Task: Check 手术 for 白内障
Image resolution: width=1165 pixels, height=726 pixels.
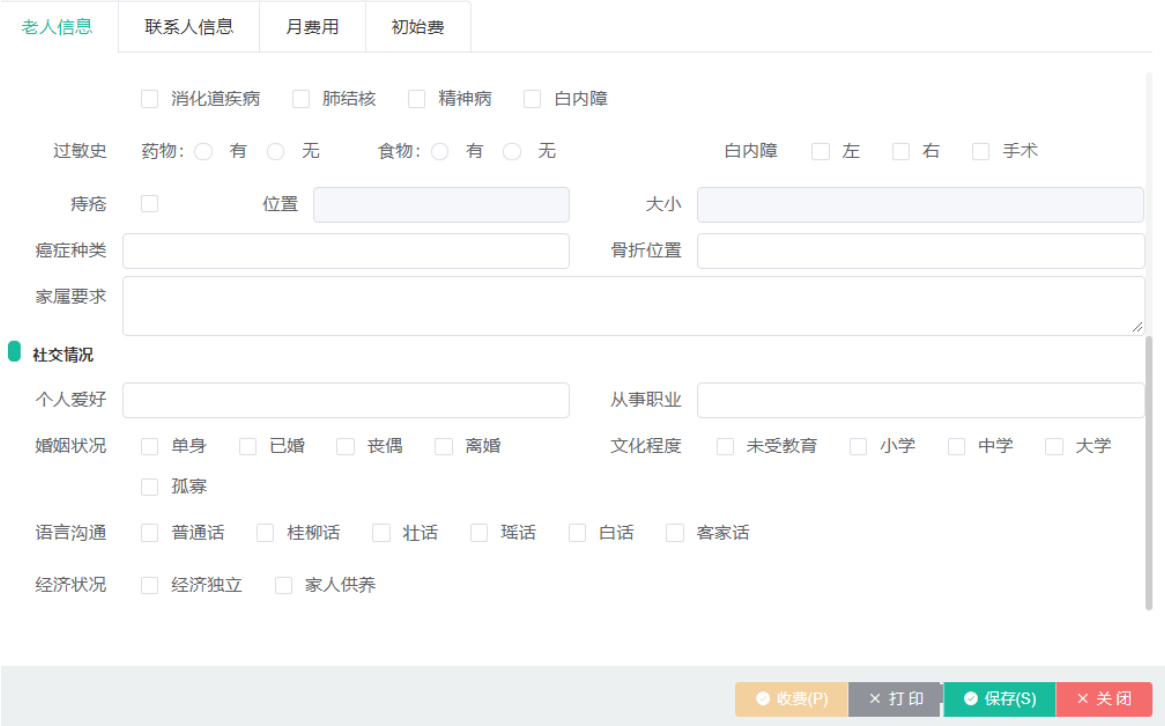Action: (981, 152)
